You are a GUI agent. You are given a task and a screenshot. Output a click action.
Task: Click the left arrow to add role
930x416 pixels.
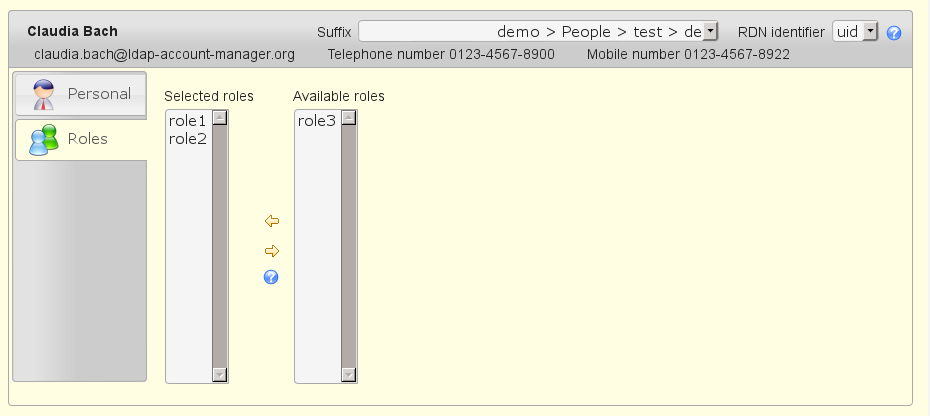[x=271, y=221]
